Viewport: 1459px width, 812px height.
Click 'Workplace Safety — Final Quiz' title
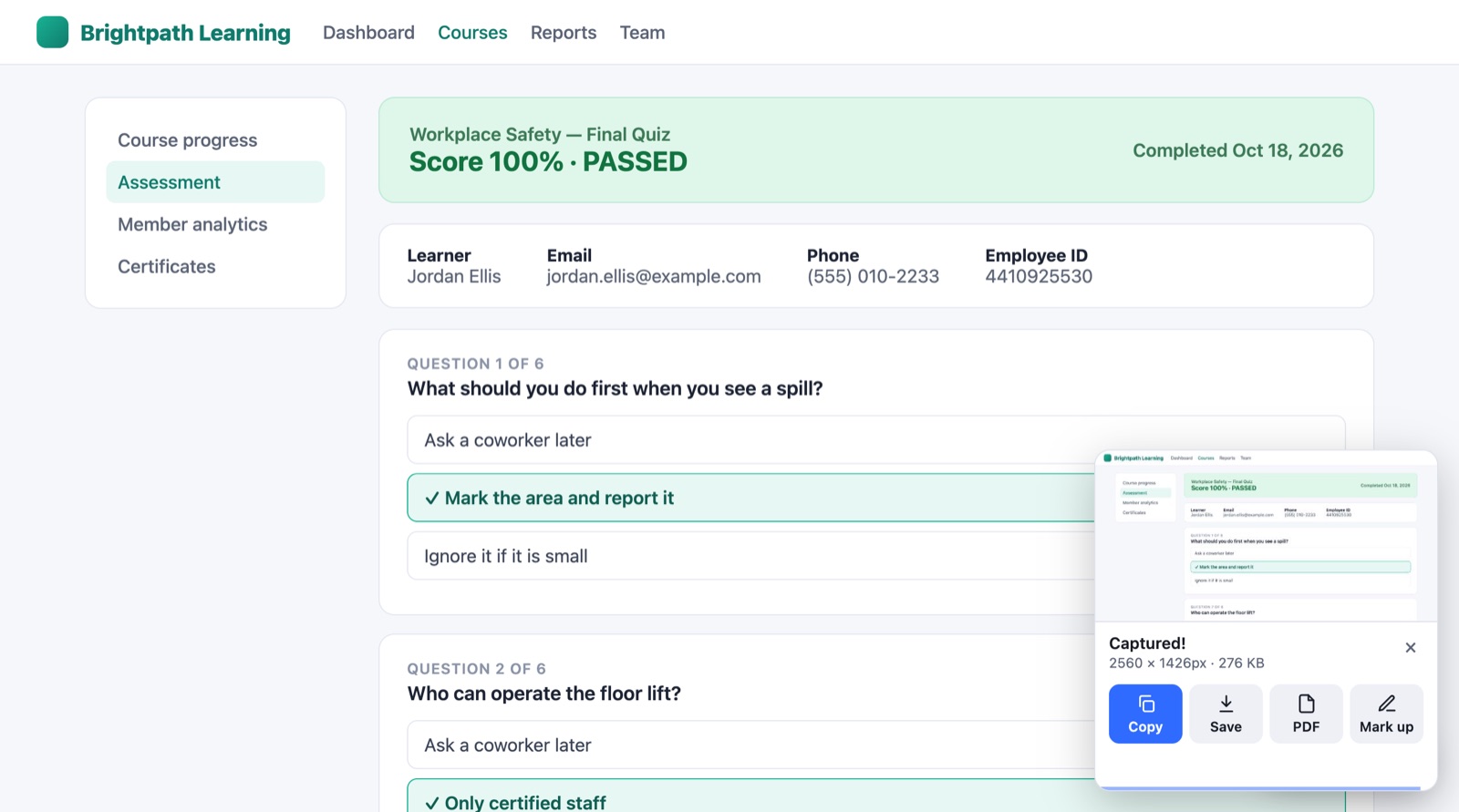(540, 135)
